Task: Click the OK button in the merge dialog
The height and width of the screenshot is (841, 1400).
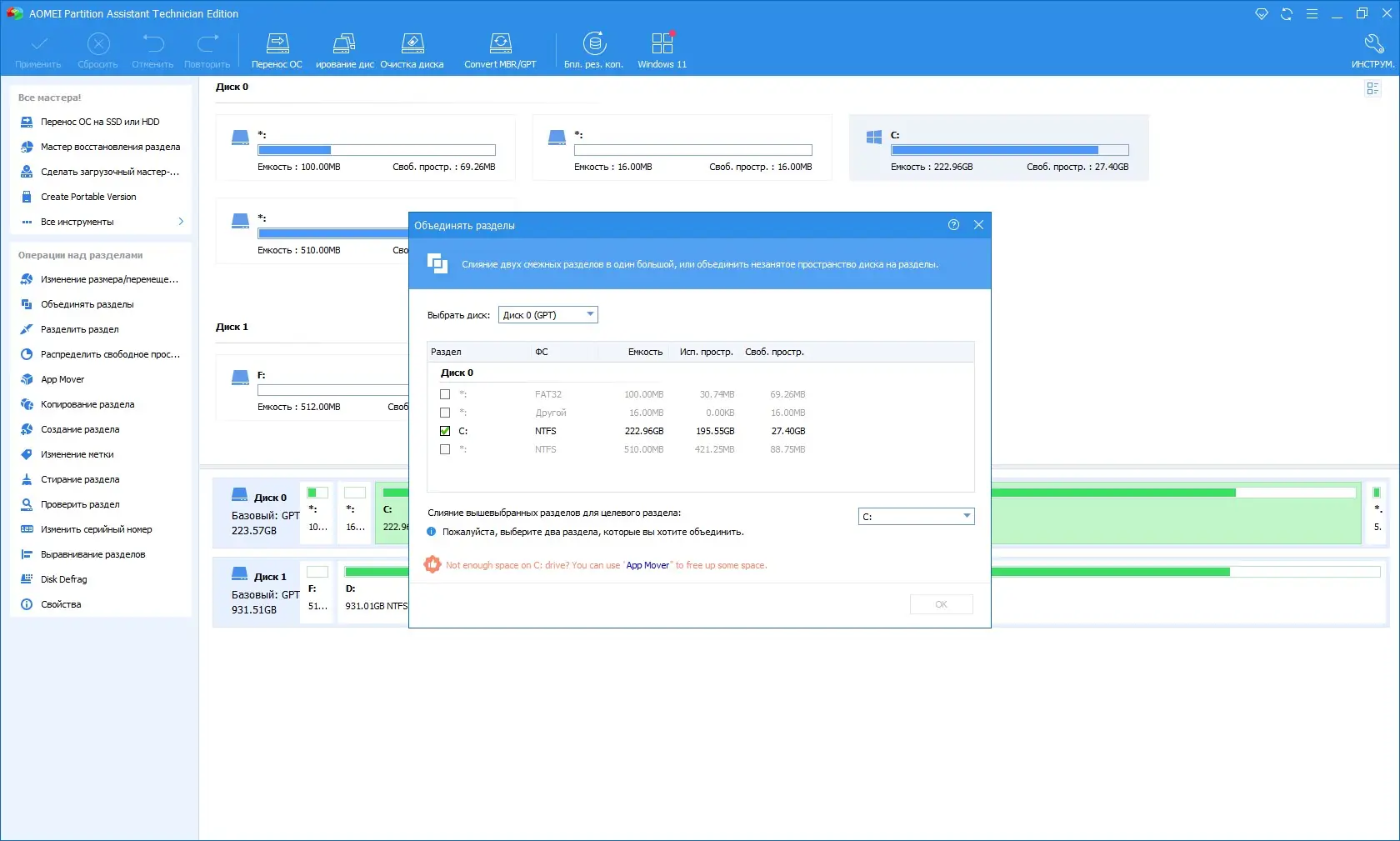Action: (x=941, y=604)
